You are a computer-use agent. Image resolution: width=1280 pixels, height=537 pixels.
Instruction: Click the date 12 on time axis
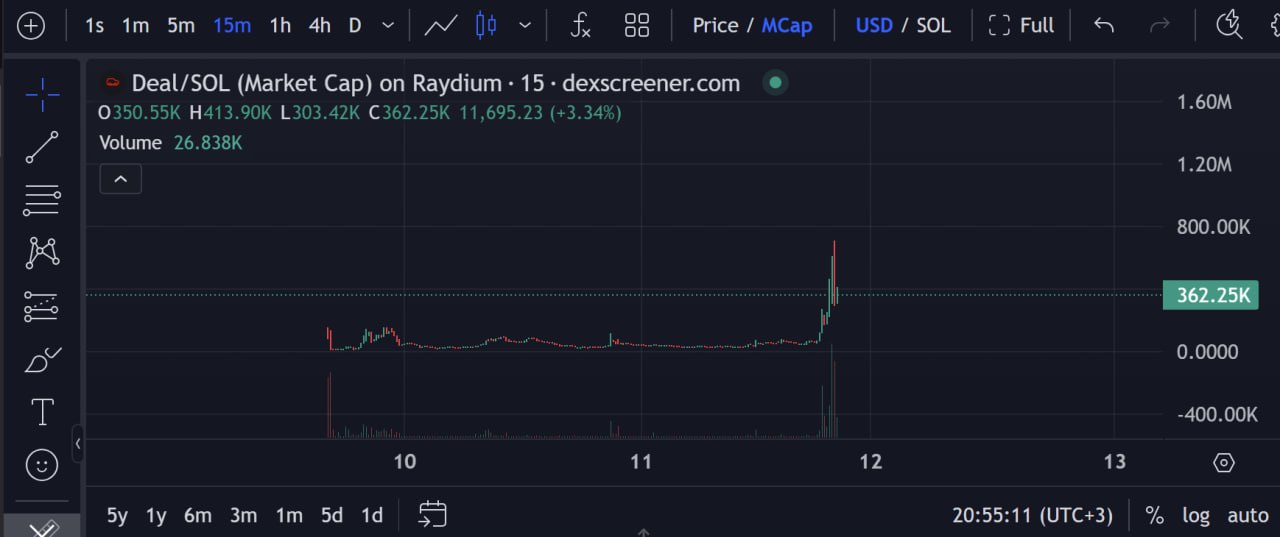(871, 461)
